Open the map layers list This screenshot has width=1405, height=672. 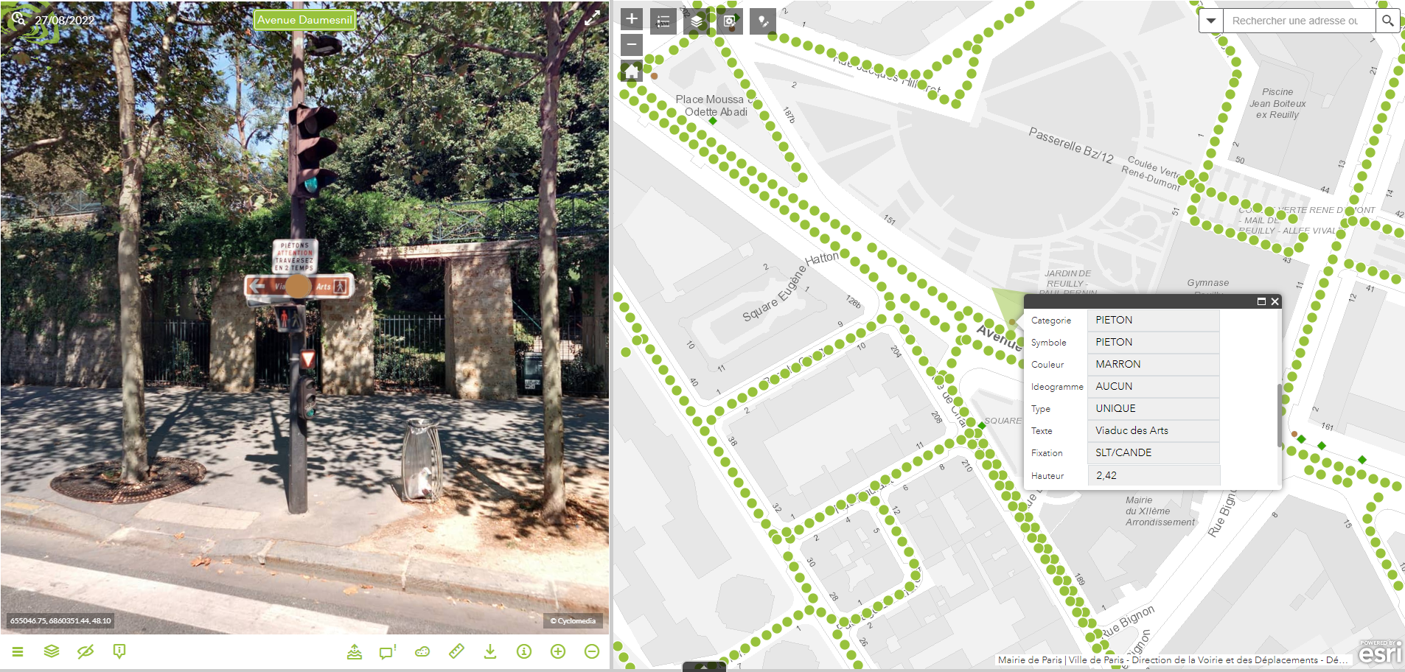[697, 21]
